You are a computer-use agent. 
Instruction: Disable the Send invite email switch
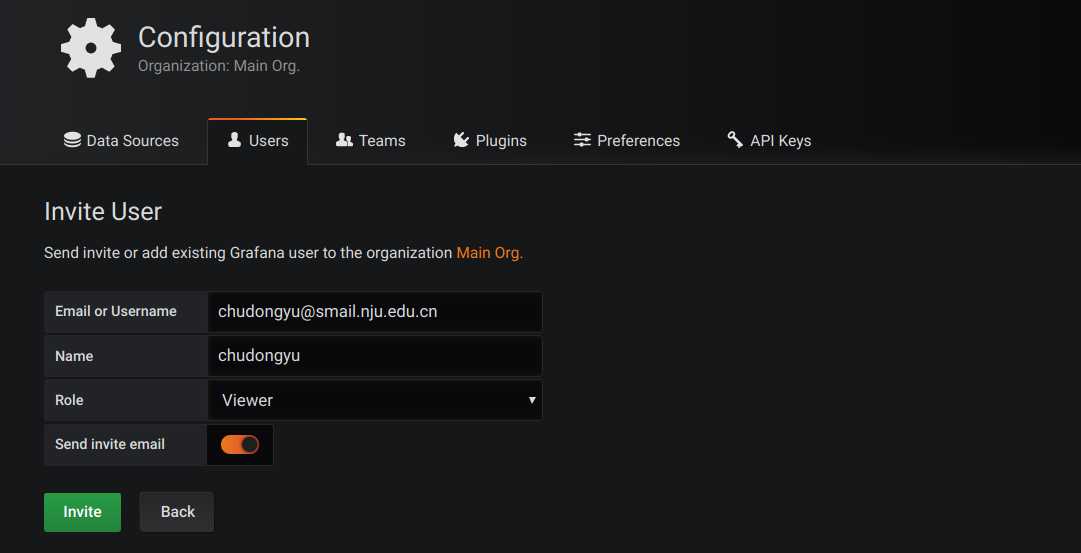pos(240,444)
